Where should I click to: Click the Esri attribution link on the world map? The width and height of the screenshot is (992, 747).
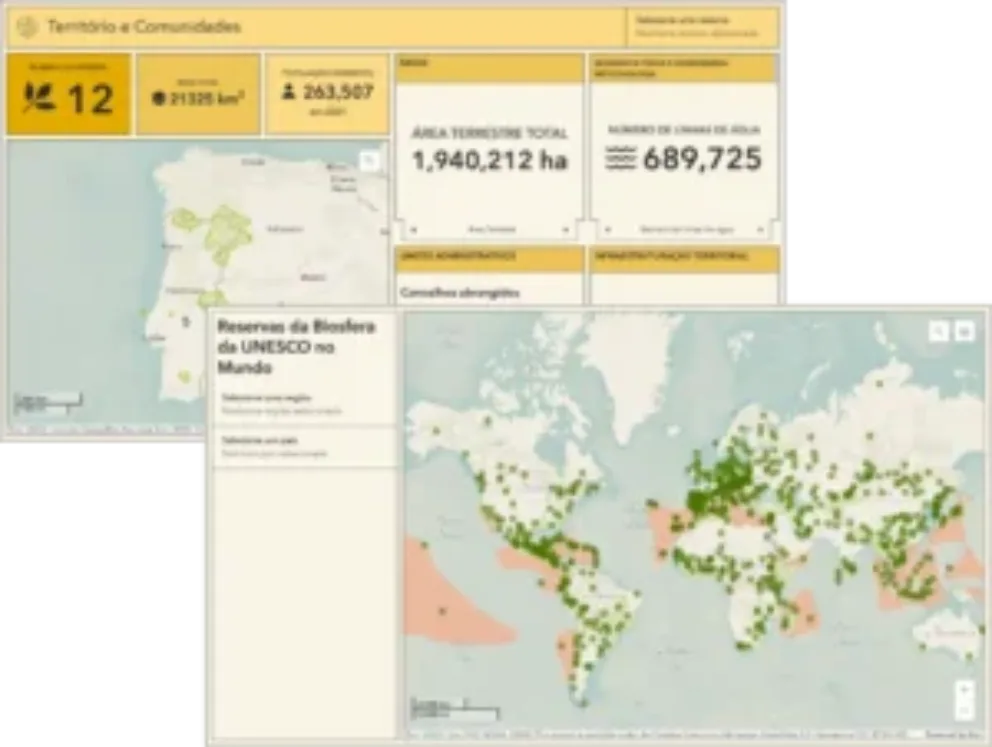pos(955,734)
